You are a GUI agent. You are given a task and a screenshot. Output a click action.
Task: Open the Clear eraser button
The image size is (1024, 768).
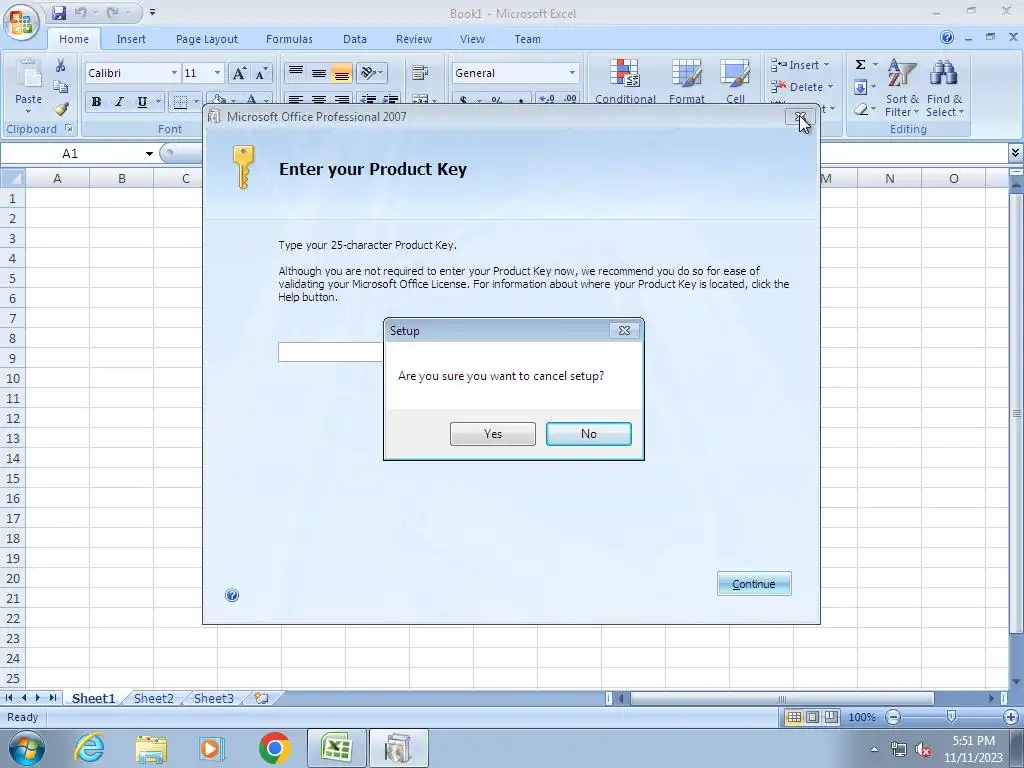pos(861,109)
